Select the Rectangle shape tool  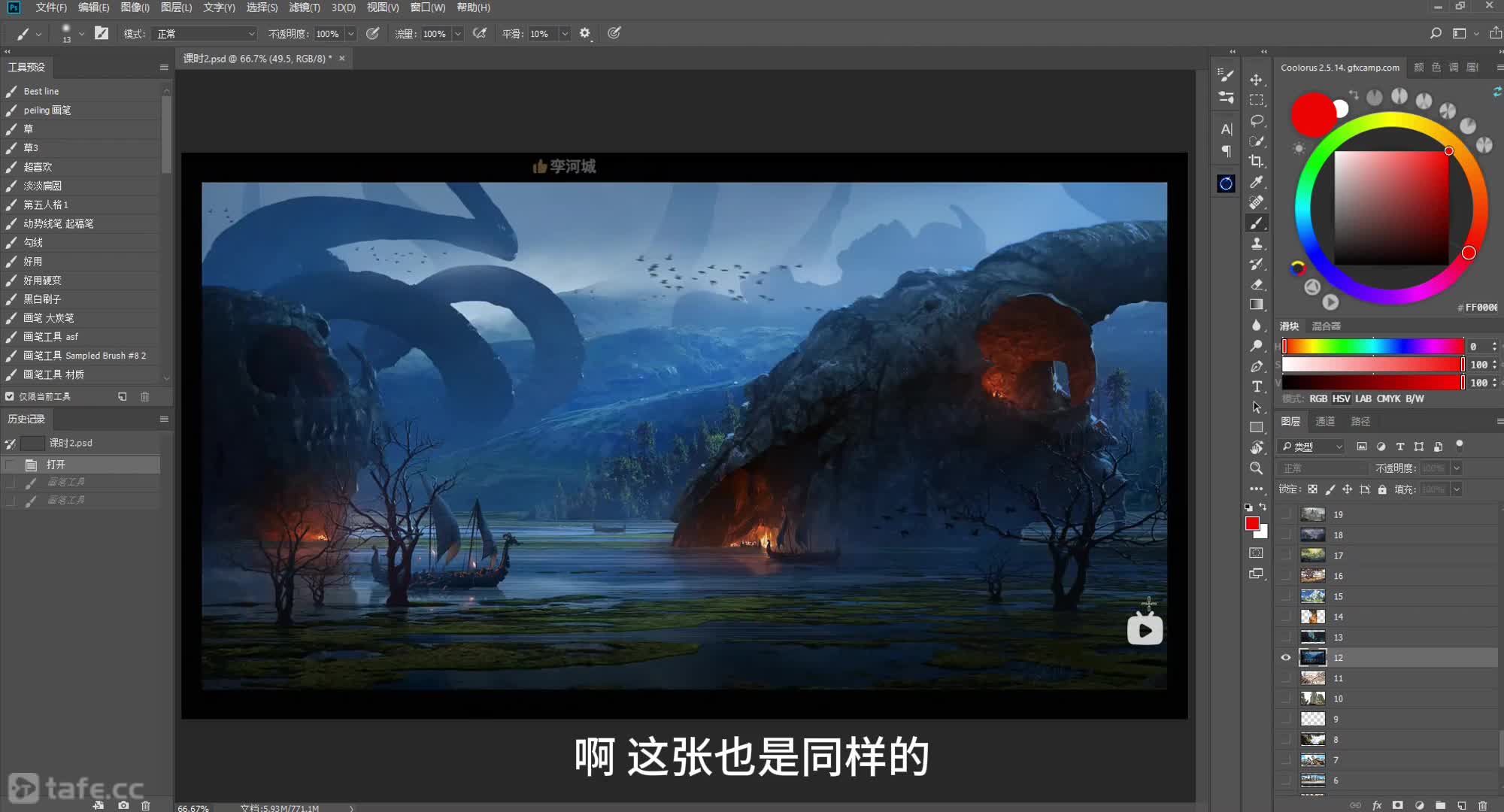[1256, 427]
